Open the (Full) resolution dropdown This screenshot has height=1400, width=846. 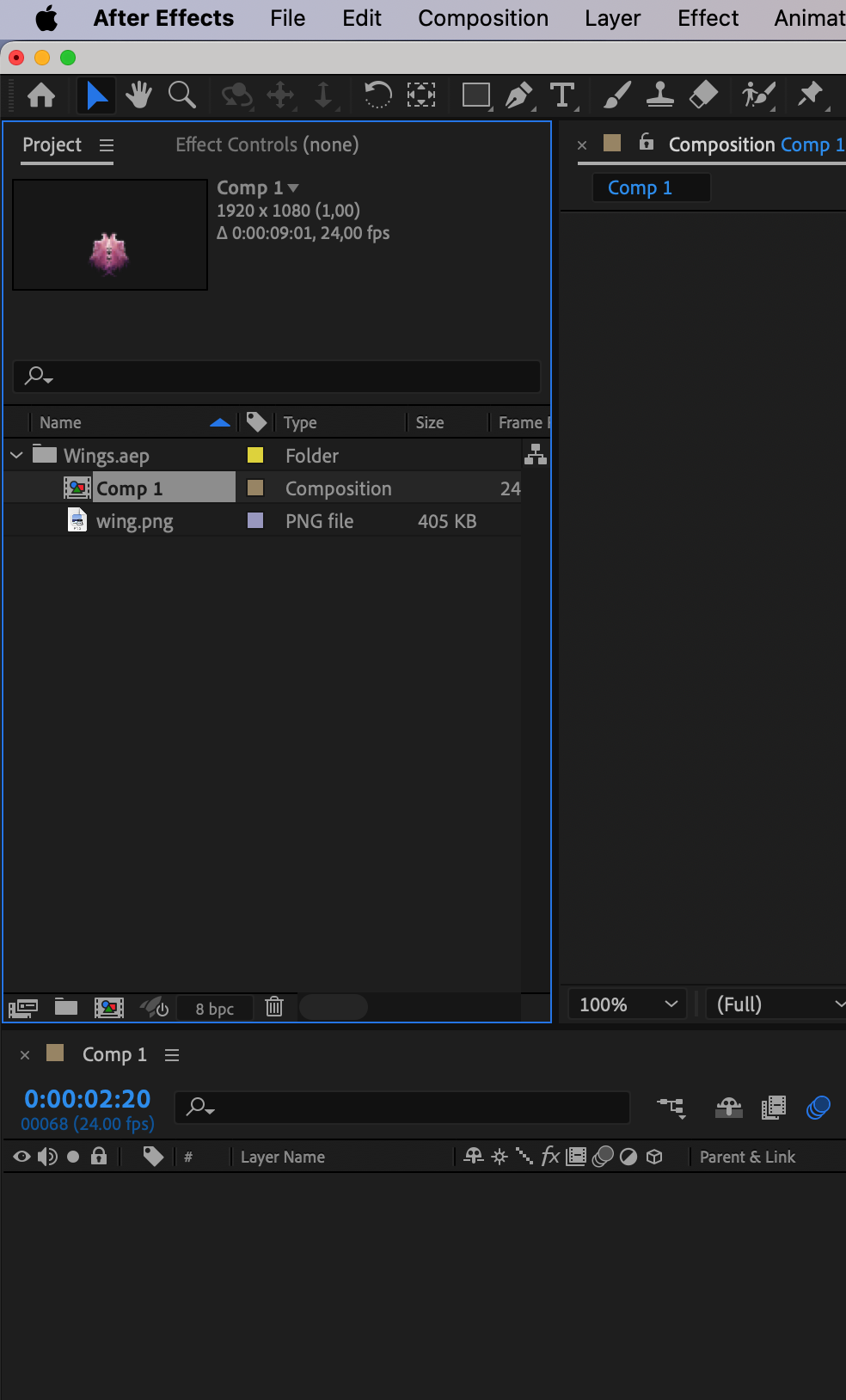[777, 1004]
